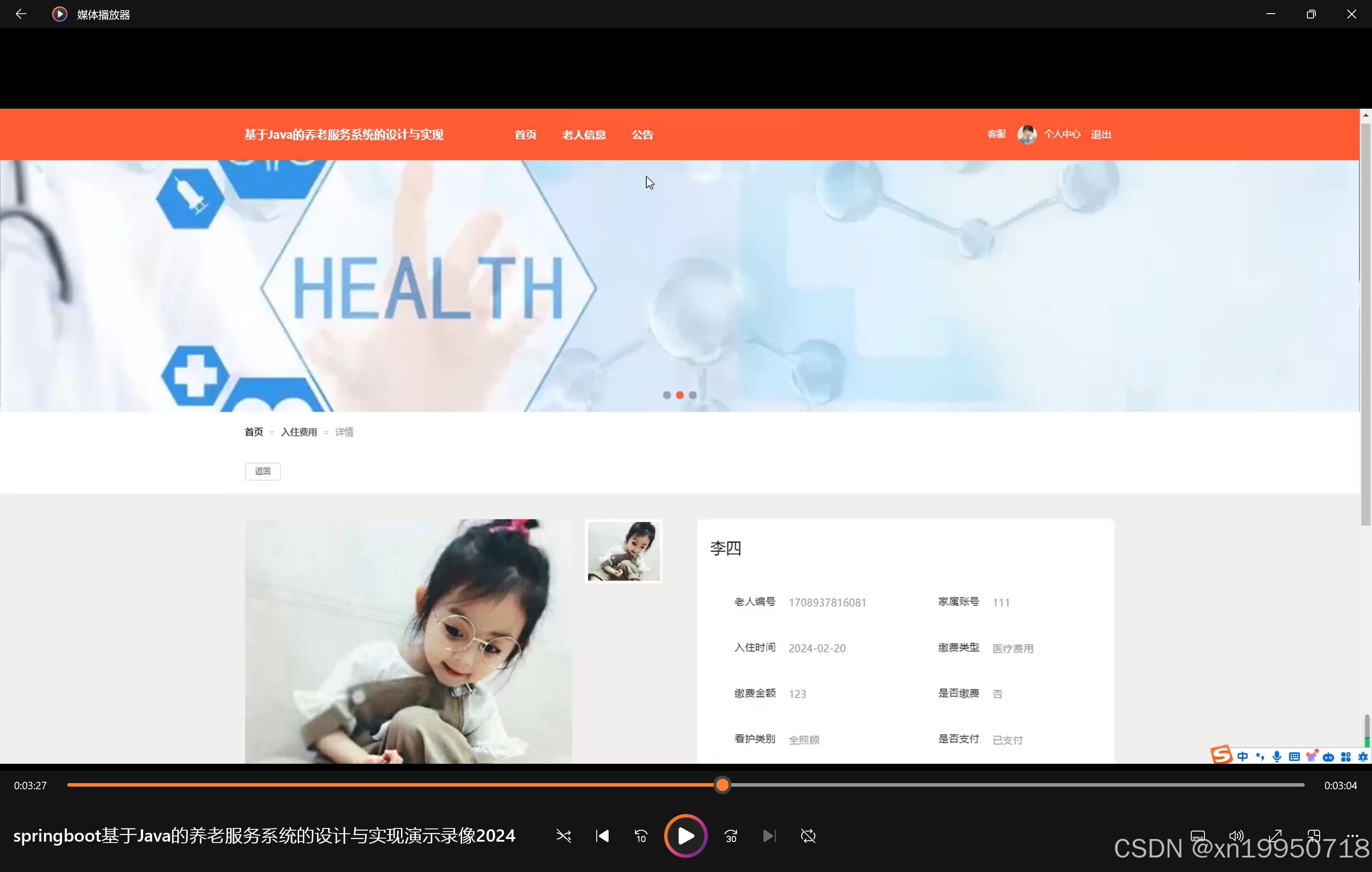Click Sogou voice input microphone

(x=1277, y=756)
